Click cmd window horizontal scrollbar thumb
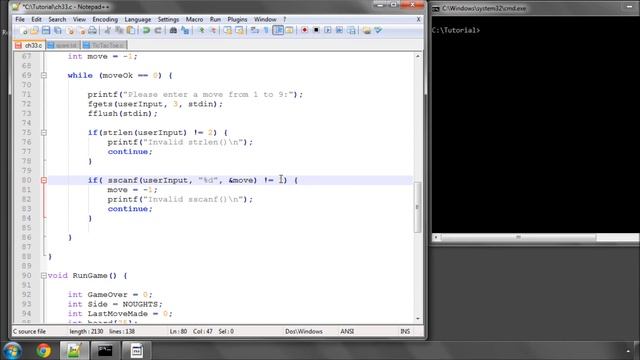The height and width of the screenshot is (360, 640). point(518,237)
